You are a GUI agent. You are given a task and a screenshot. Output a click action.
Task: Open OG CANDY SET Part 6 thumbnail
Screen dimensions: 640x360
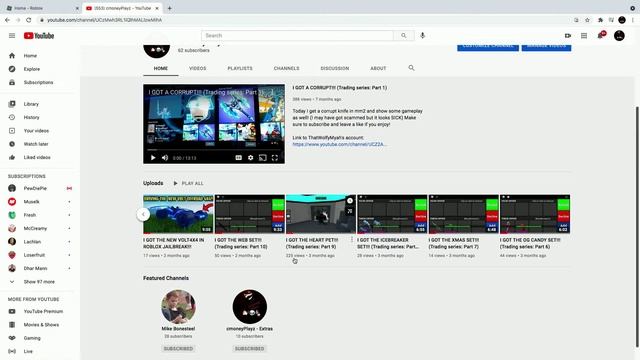coord(535,214)
